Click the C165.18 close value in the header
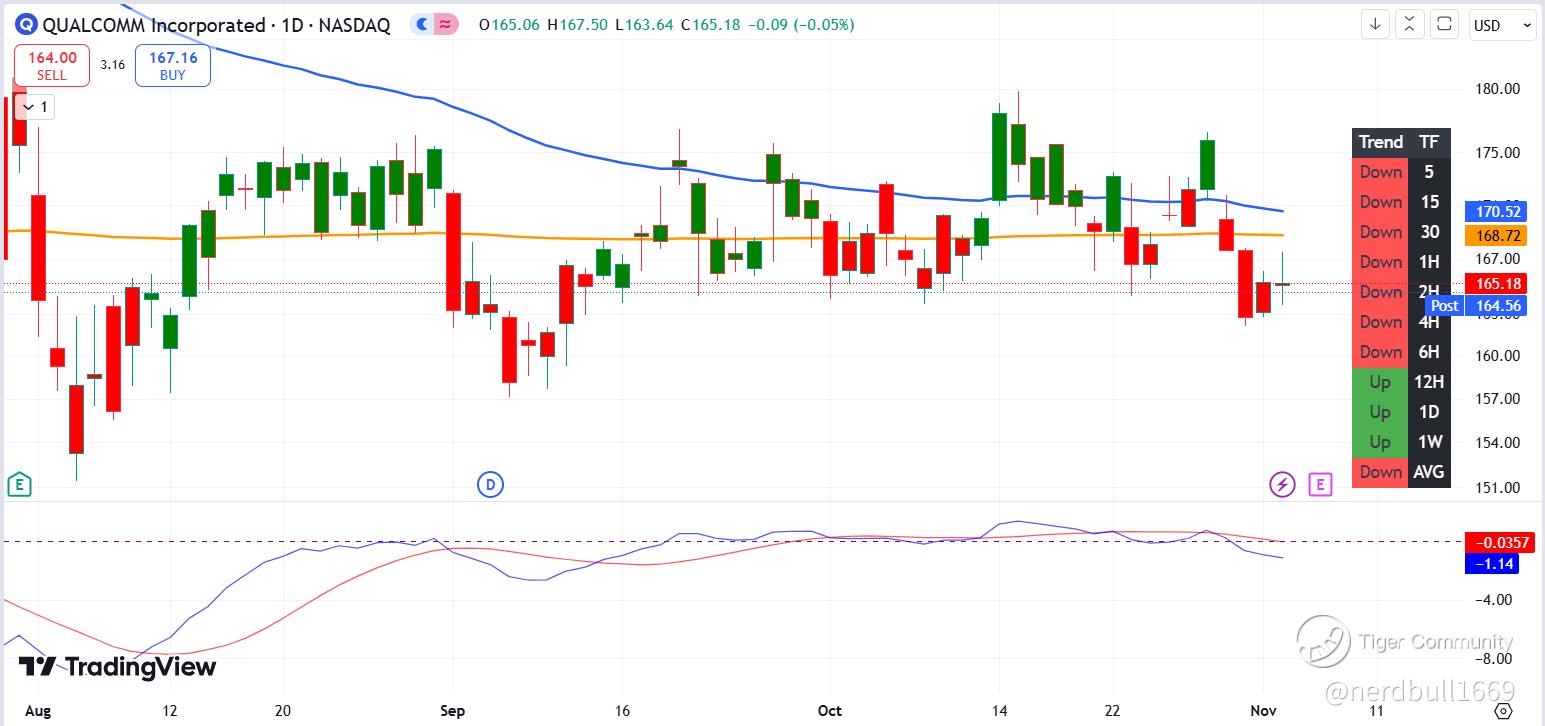The height and width of the screenshot is (726, 1545). [x=710, y=25]
